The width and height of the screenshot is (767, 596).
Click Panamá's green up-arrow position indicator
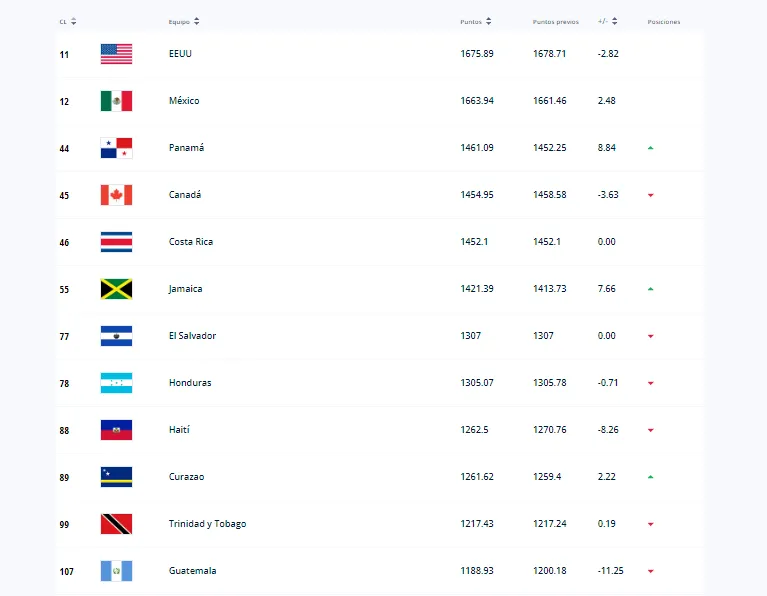tap(650, 148)
